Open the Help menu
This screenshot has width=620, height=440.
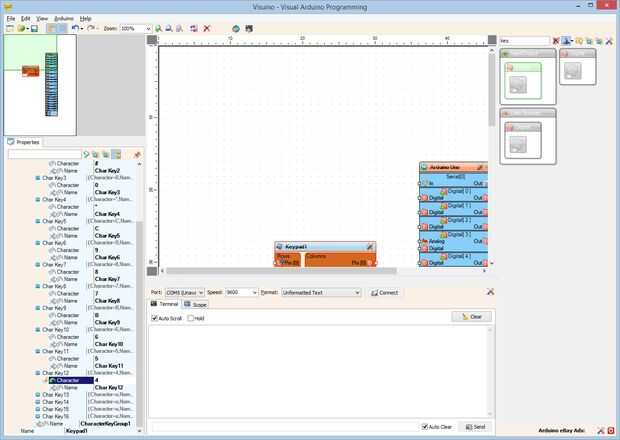[x=85, y=19]
